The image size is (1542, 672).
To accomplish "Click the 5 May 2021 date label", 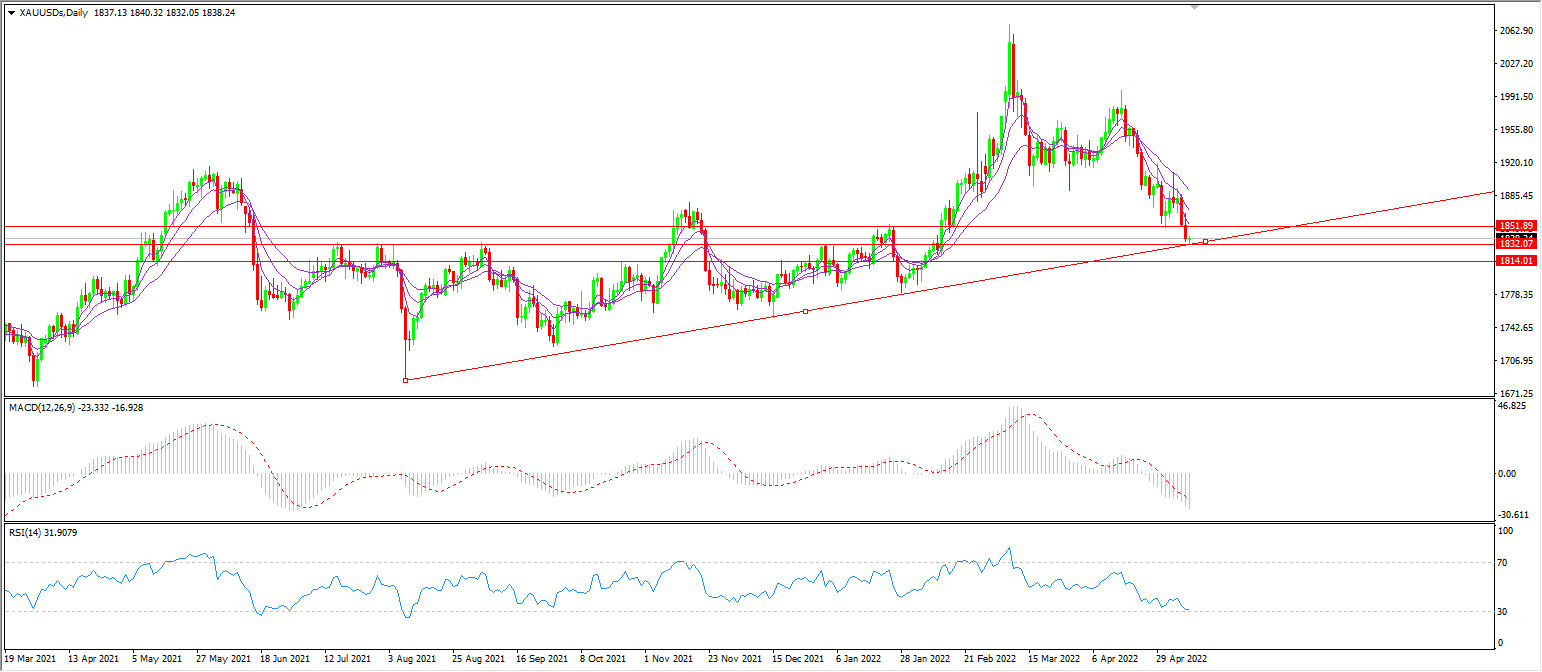I will [x=157, y=660].
